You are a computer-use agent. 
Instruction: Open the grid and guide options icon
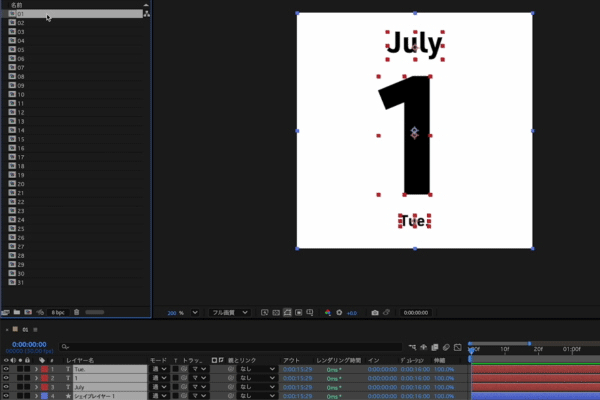[x=310, y=313]
